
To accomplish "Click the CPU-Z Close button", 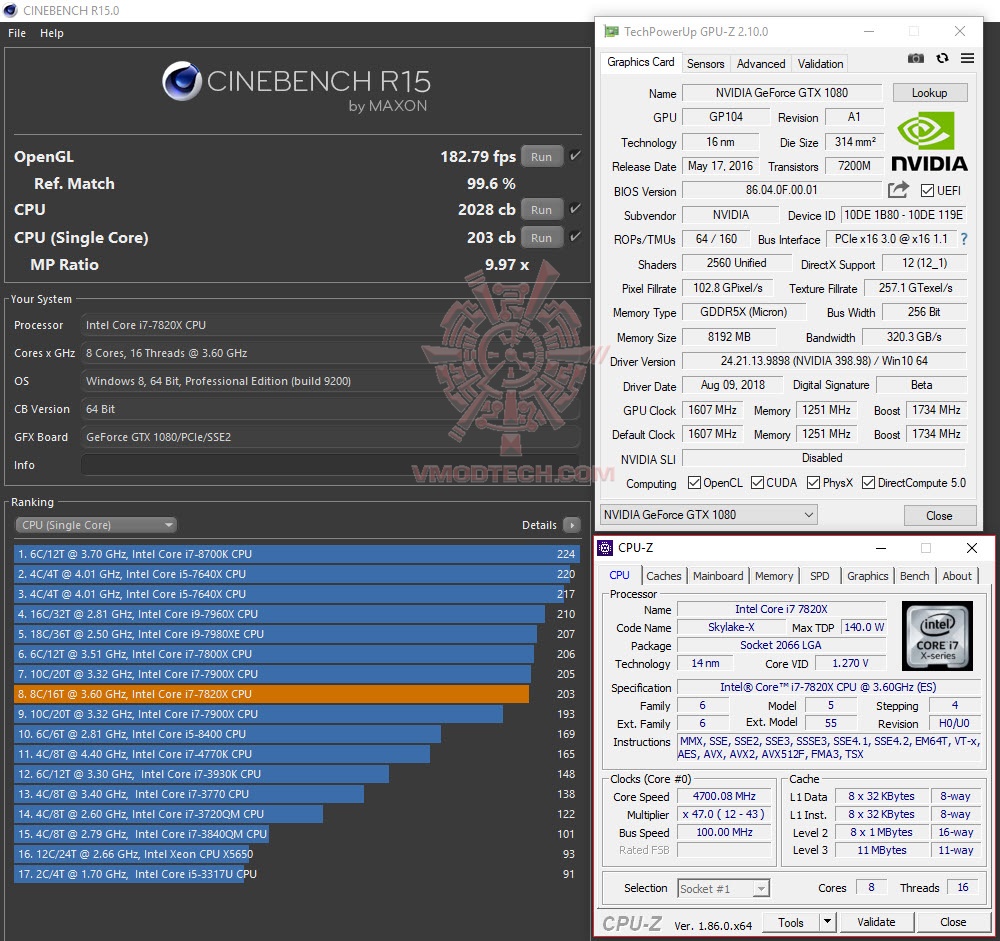I will click(953, 922).
